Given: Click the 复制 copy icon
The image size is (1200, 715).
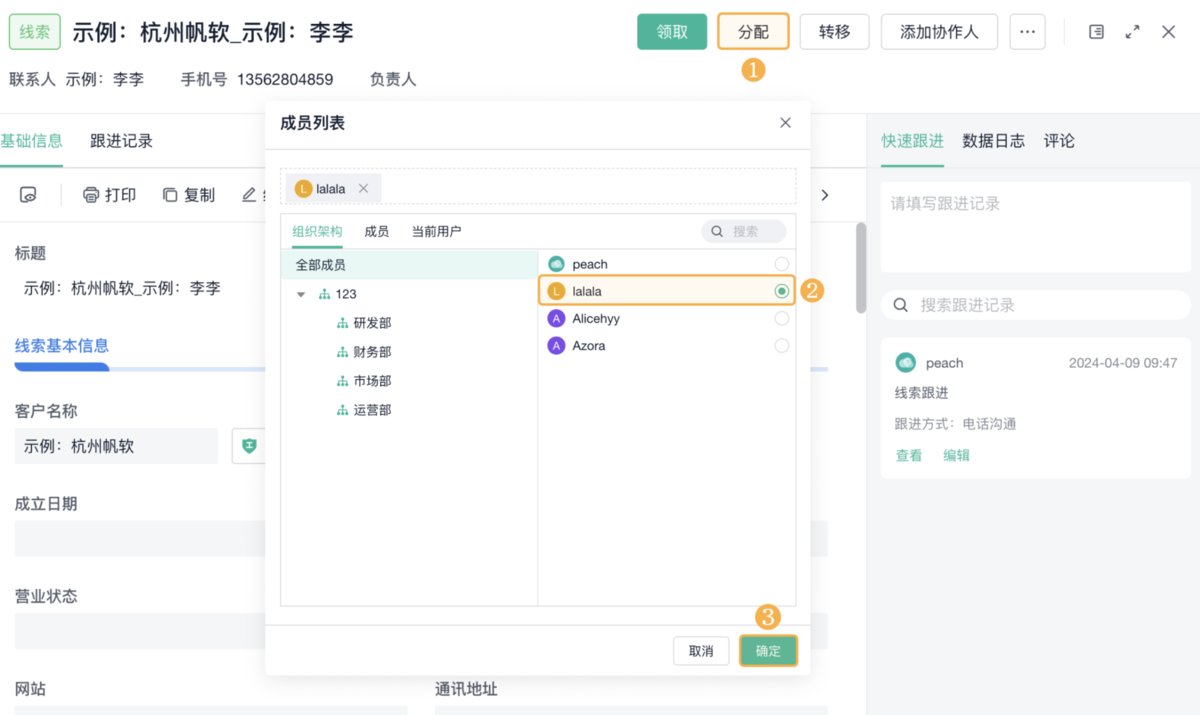Looking at the screenshot, I should pos(170,195).
